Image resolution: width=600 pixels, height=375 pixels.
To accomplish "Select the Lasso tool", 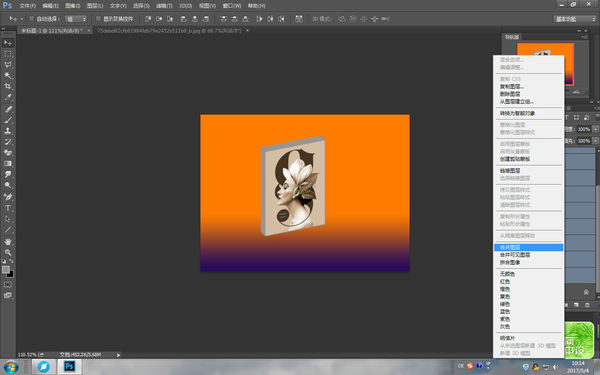I will [x=8, y=65].
